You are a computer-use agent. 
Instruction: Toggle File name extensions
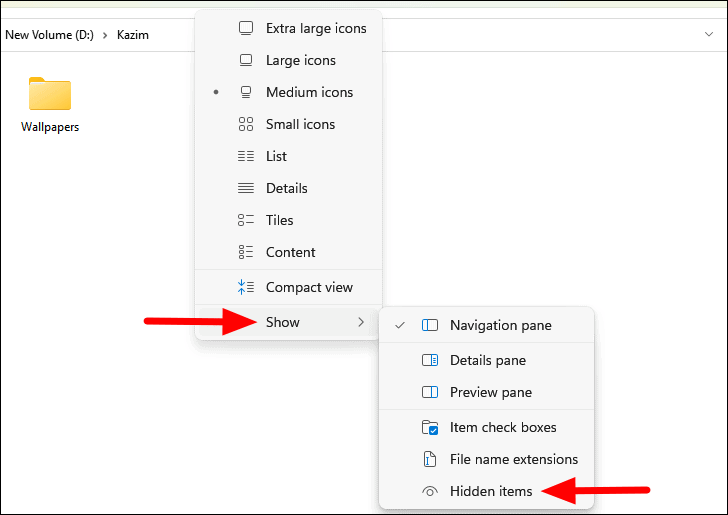[513, 459]
